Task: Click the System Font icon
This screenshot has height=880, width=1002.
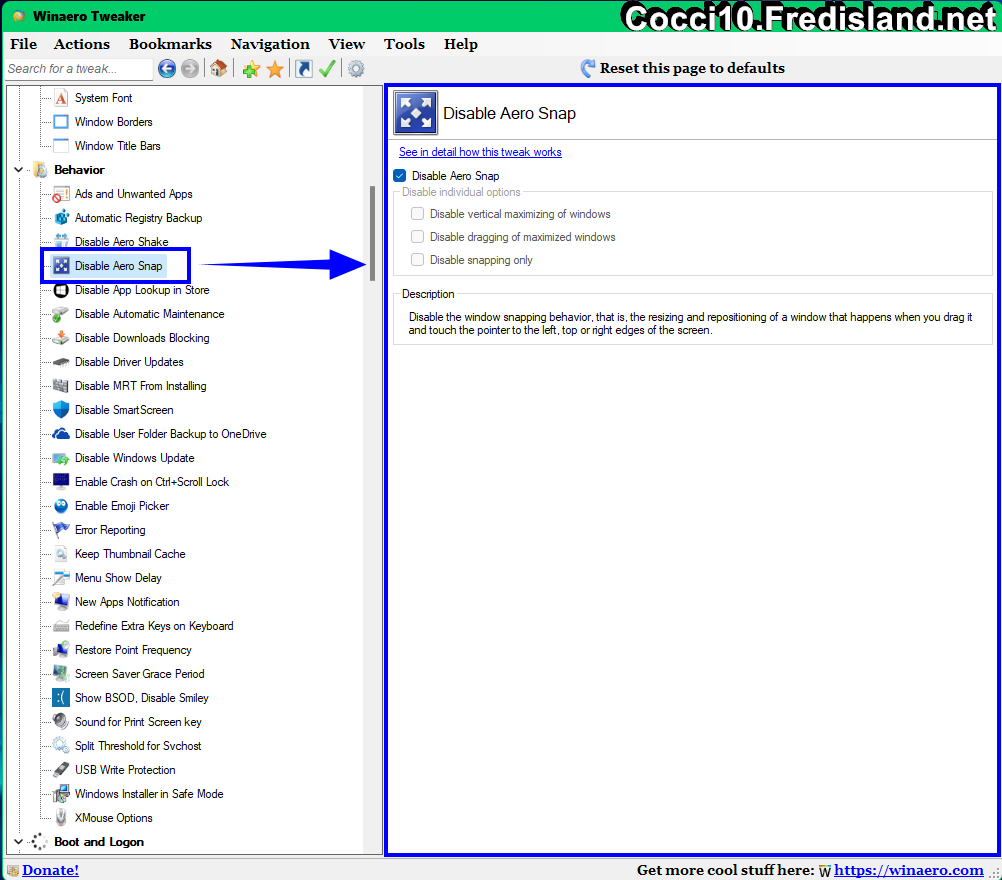Action: coord(61,98)
